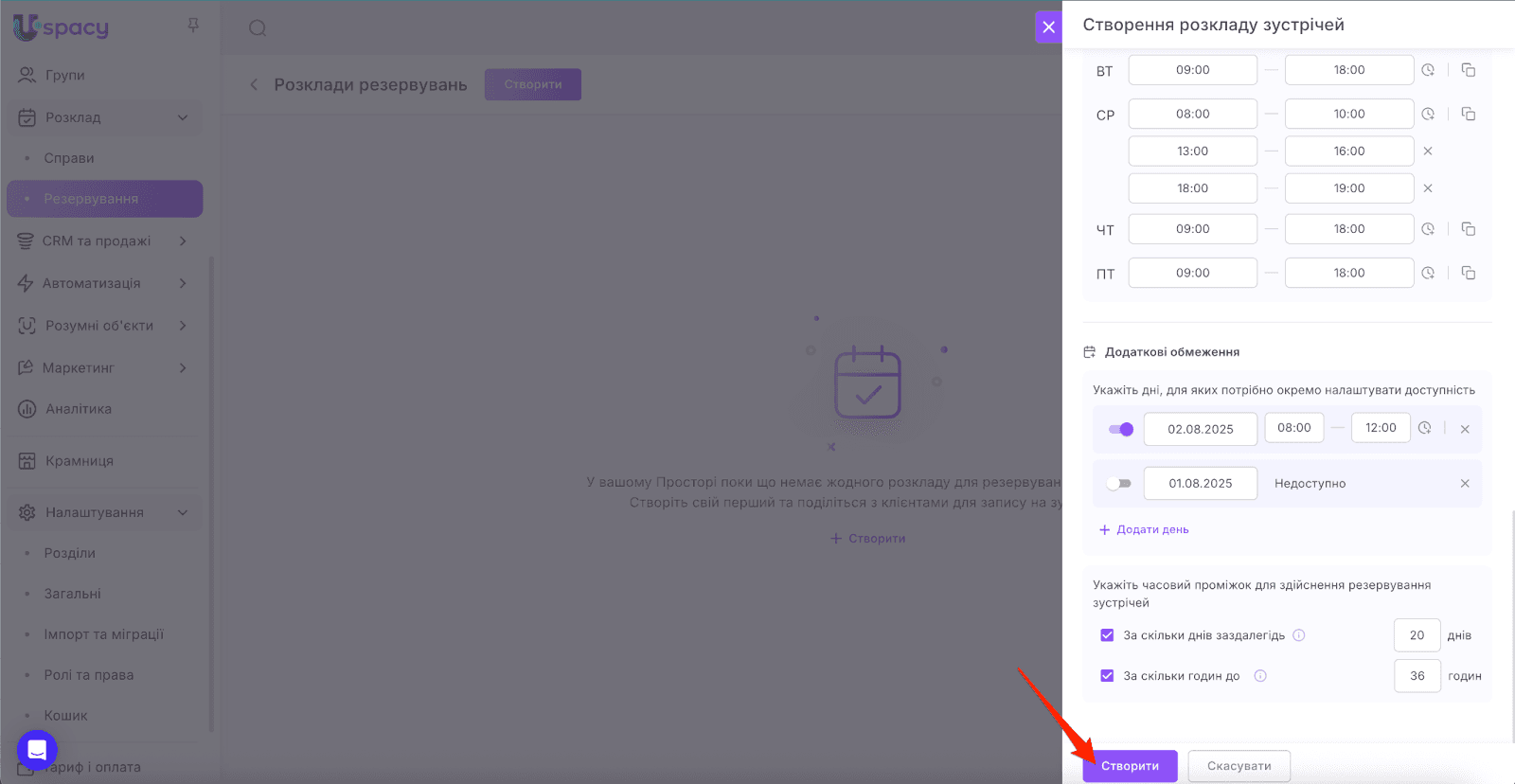Open Розділи settings item
1515x784 pixels.
(69, 553)
